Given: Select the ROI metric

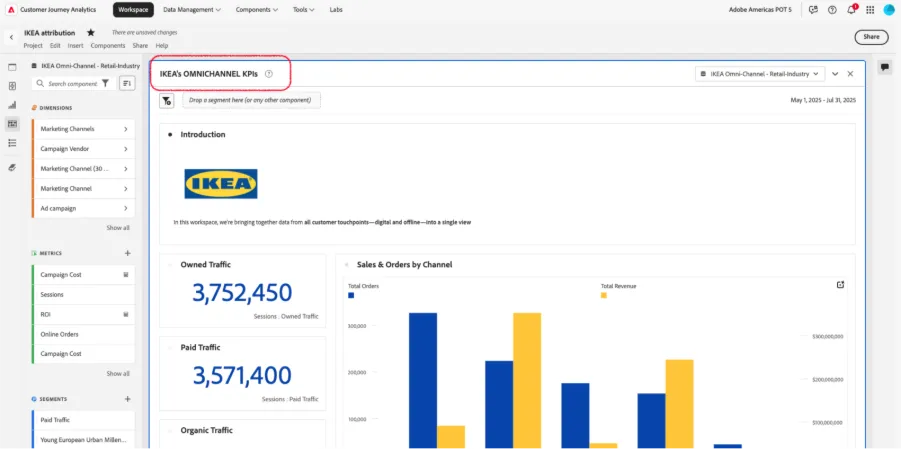Looking at the screenshot, I should (84, 315).
